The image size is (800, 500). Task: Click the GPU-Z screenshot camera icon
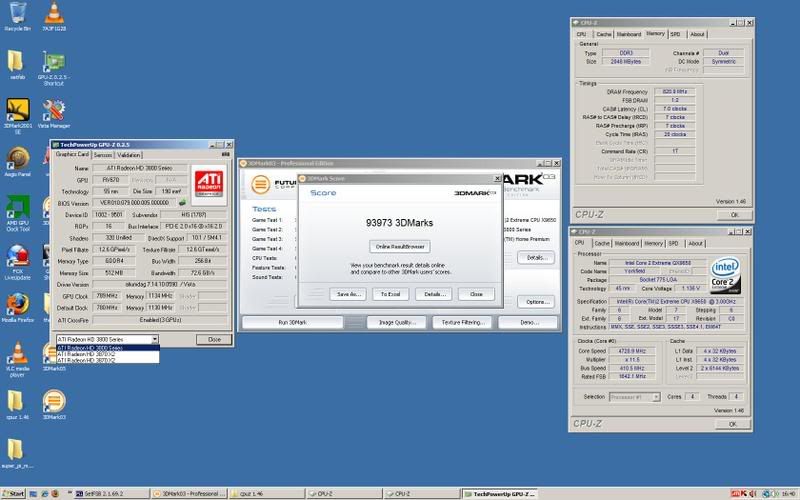226,154
